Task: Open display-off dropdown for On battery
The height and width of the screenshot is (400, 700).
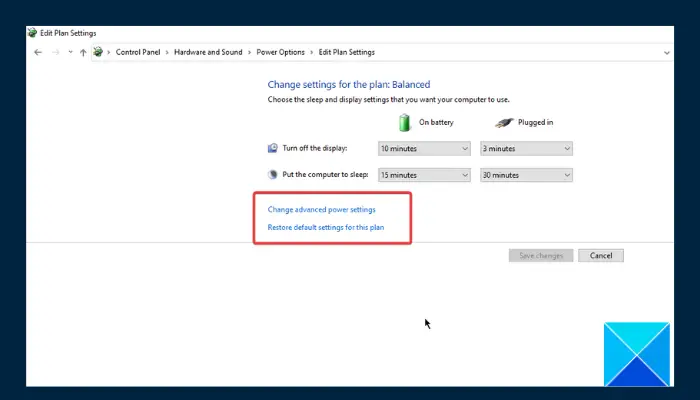Action: (x=424, y=149)
